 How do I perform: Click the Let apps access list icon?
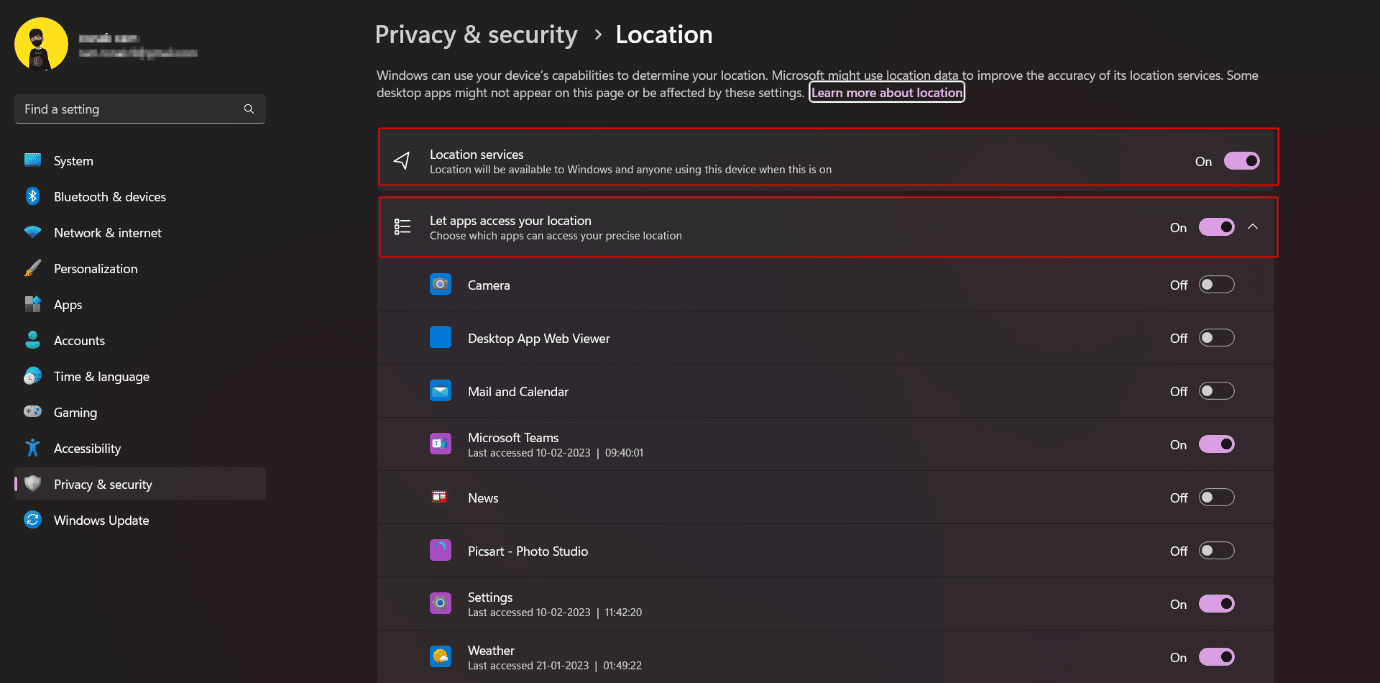[x=402, y=227]
